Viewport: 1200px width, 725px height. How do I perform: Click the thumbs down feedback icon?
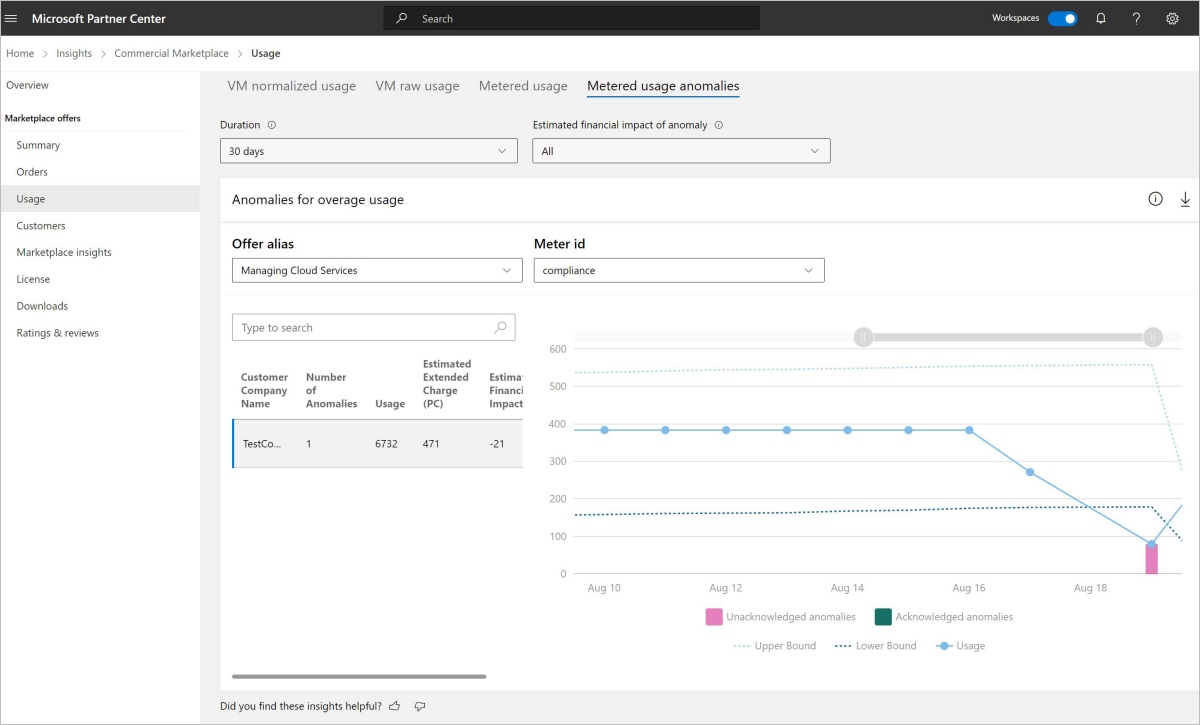(x=420, y=706)
